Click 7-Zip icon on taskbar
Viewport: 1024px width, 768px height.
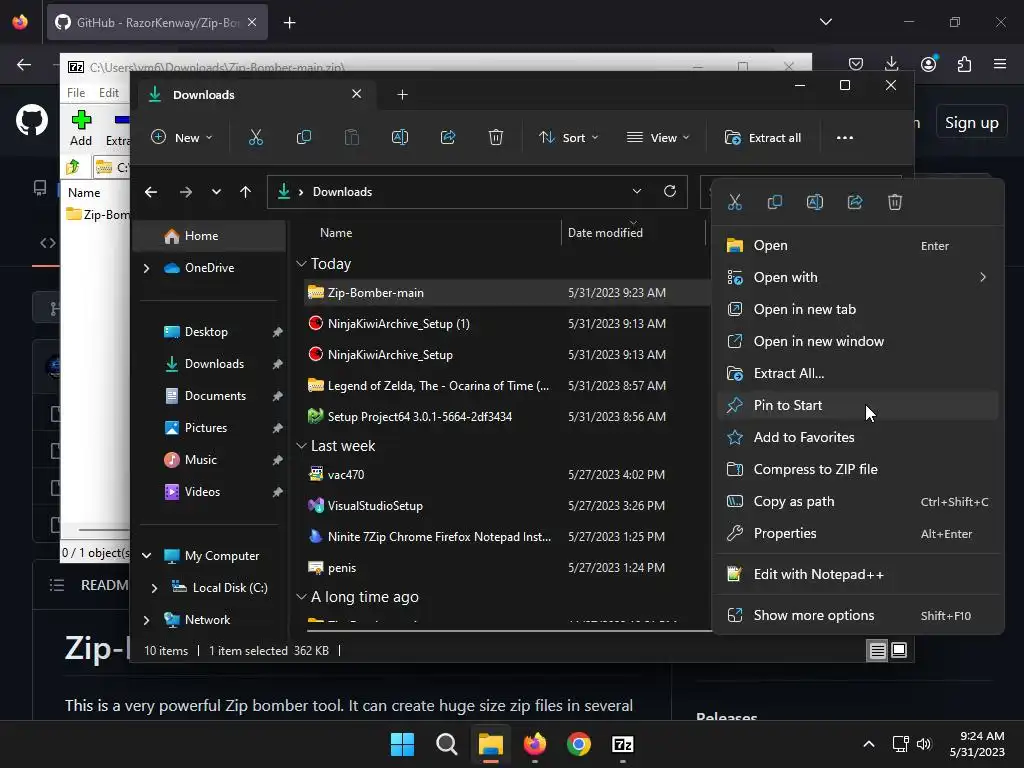622,744
